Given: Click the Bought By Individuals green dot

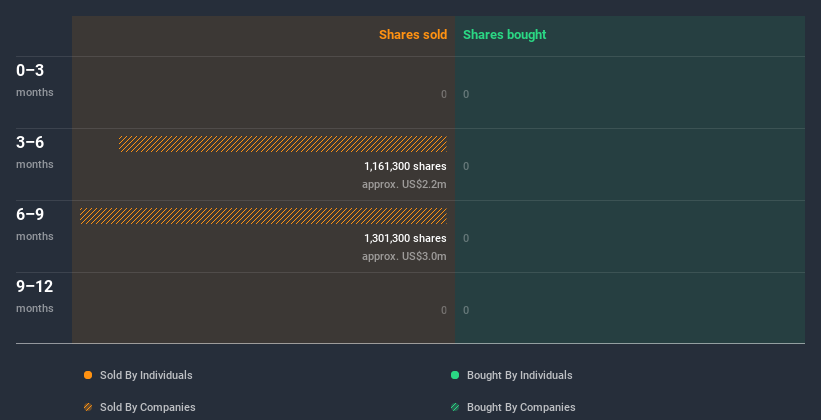Looking at the screenshot, I should click(455, 375).
